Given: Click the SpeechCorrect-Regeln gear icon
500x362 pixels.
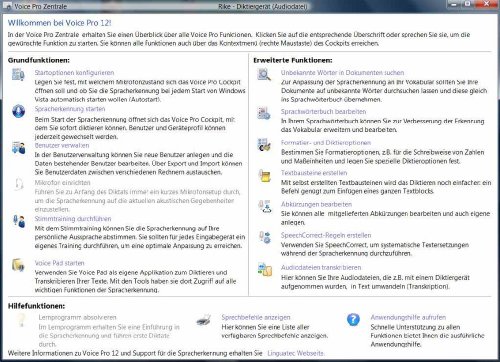Looking at the screenshot, I should coord(265,237).
